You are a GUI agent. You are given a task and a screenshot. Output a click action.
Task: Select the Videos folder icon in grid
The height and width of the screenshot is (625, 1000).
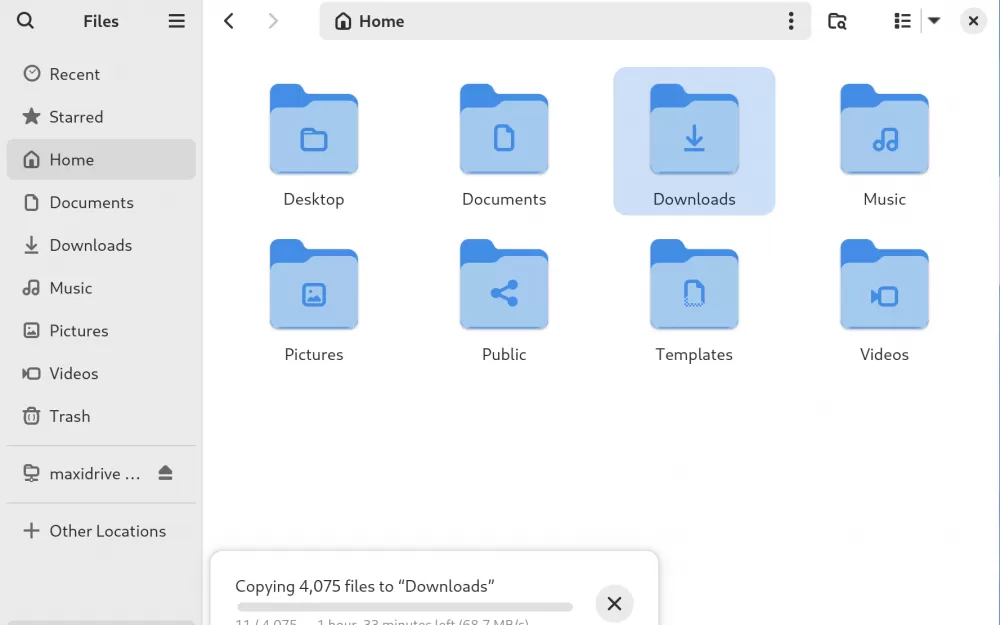click(884, 284)
